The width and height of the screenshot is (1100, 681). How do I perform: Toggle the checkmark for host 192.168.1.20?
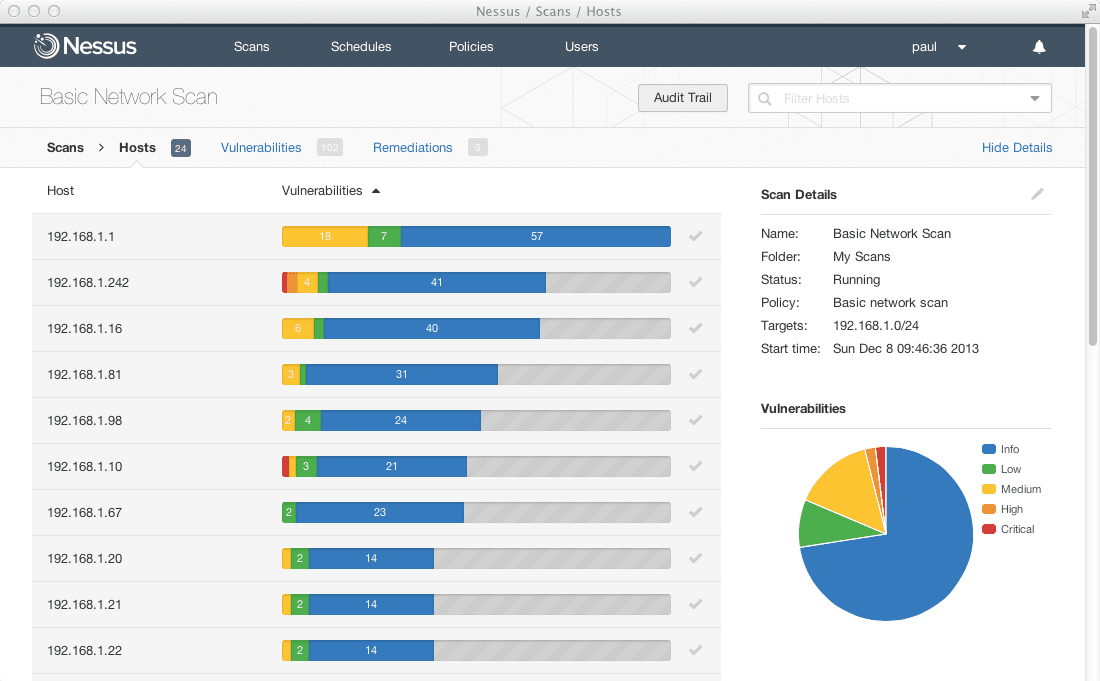tap(695, 558)
